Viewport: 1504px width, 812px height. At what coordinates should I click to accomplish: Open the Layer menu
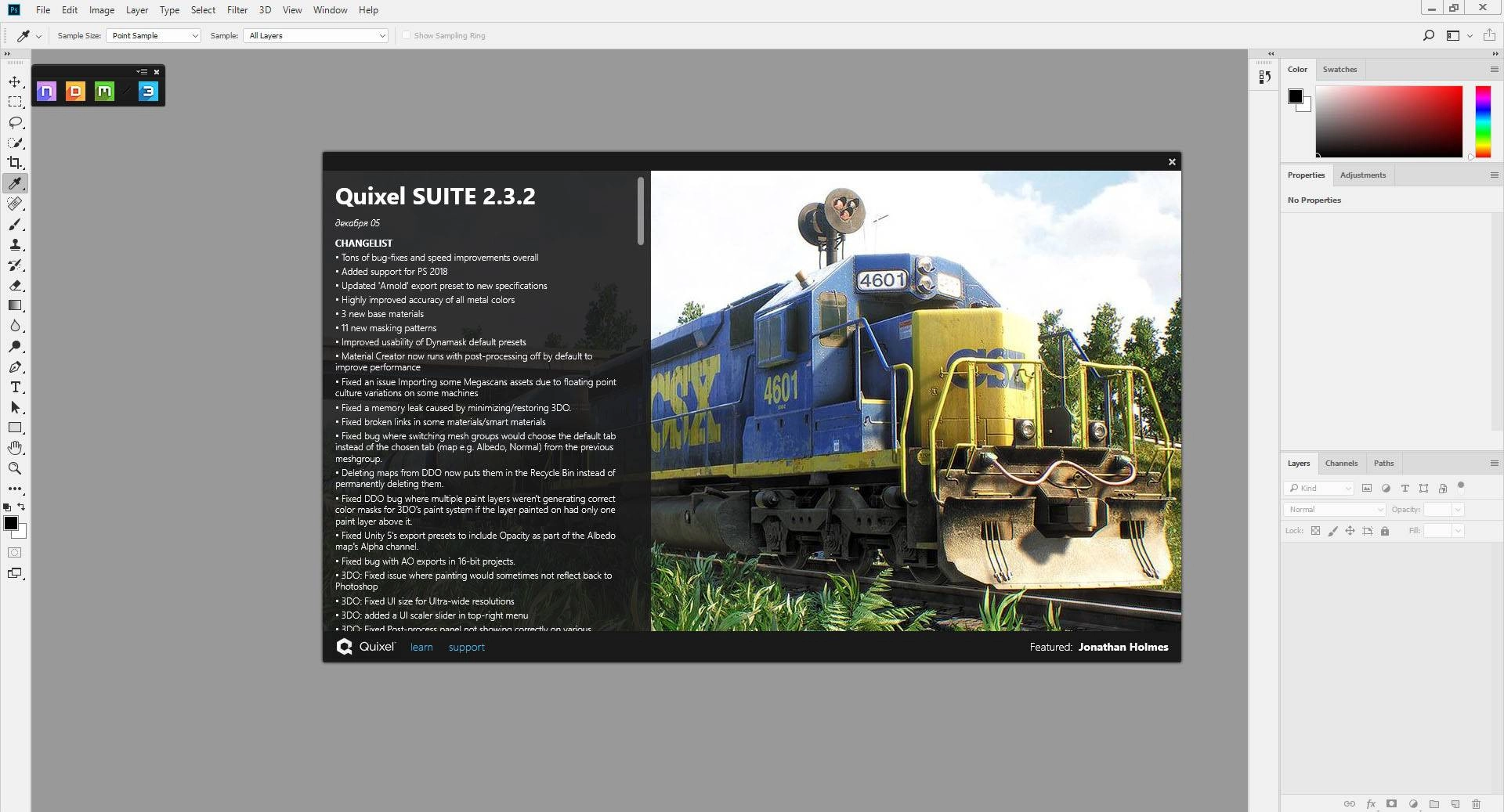(137, 10)
